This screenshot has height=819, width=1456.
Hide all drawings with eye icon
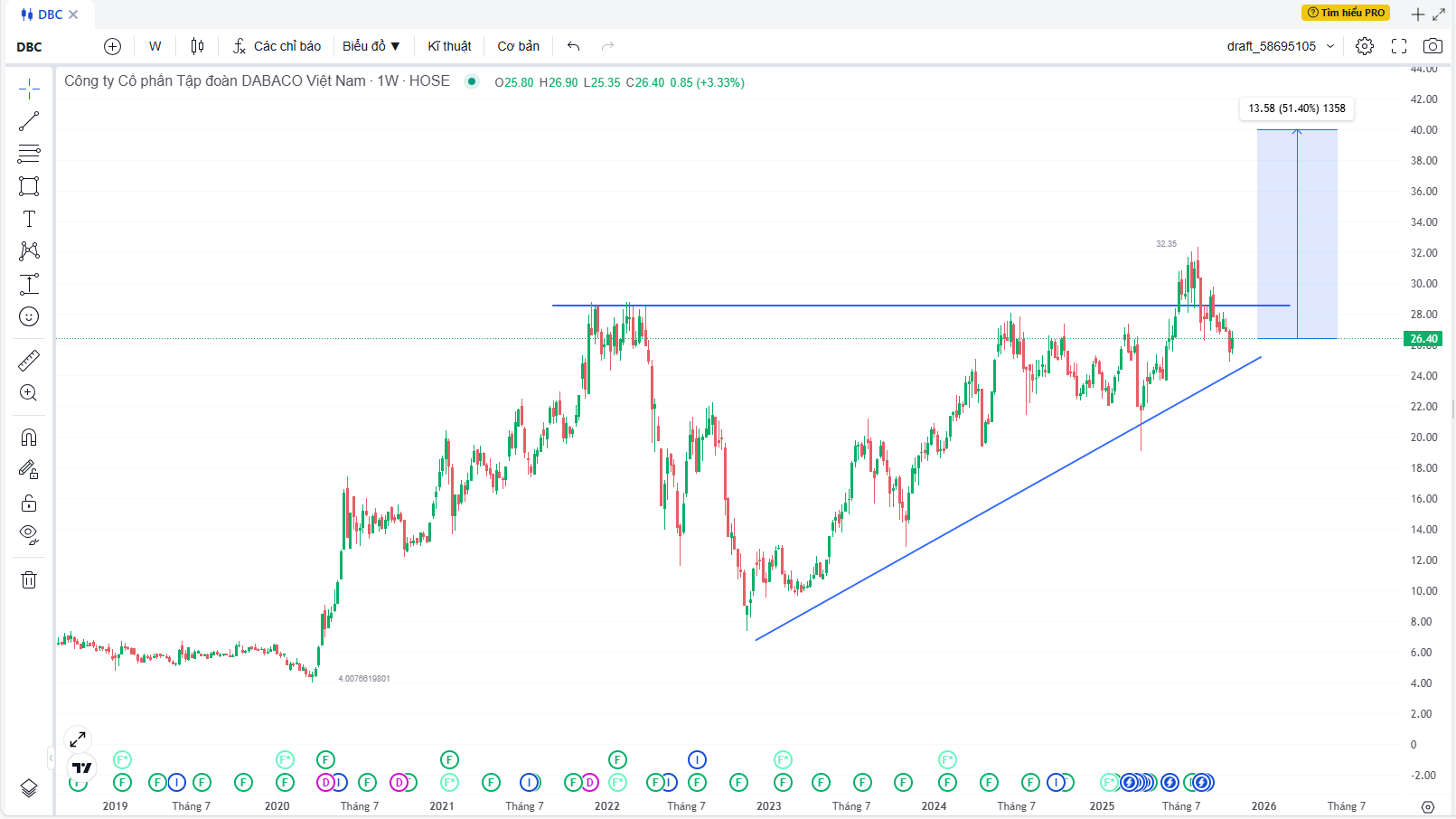tap(29, 534)
